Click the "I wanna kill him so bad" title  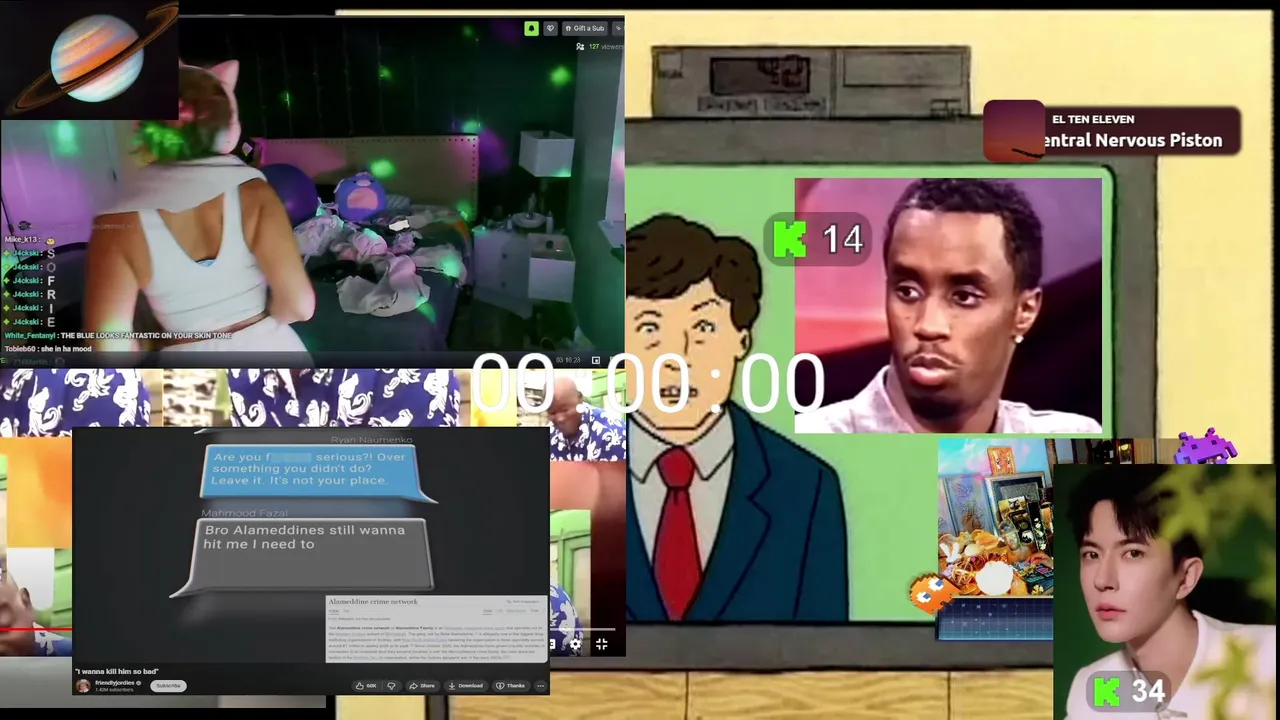coord(117,671)
